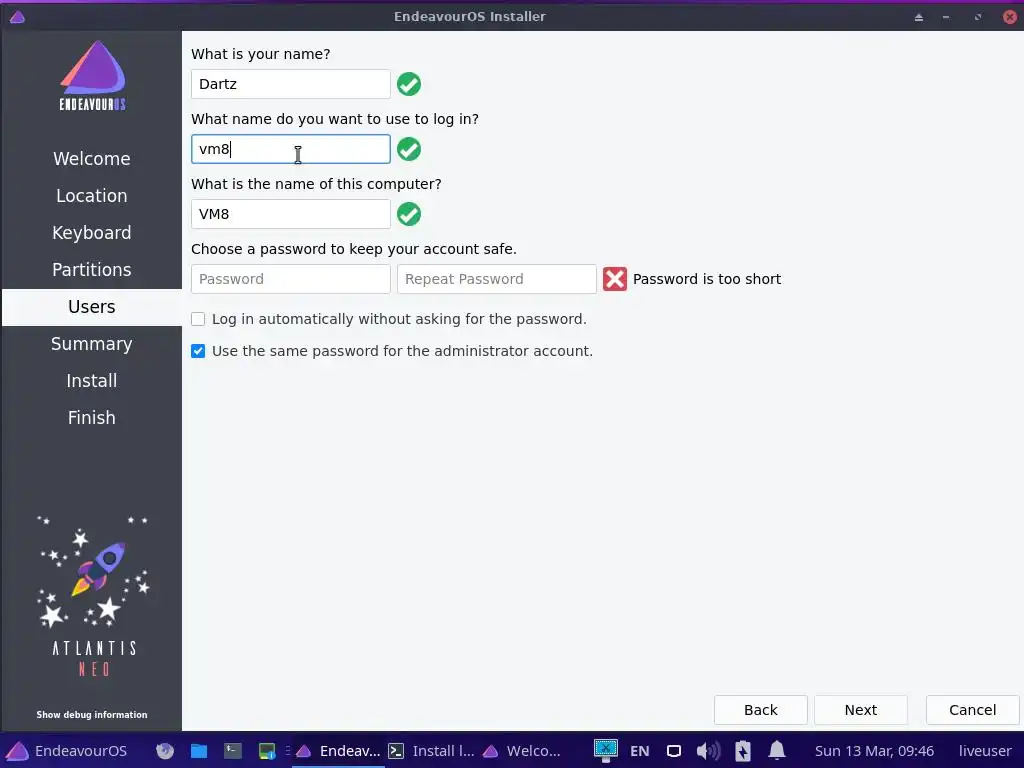Launch the web browser from taskbar
Viewport: 1024px width, 768px height.
165,751
